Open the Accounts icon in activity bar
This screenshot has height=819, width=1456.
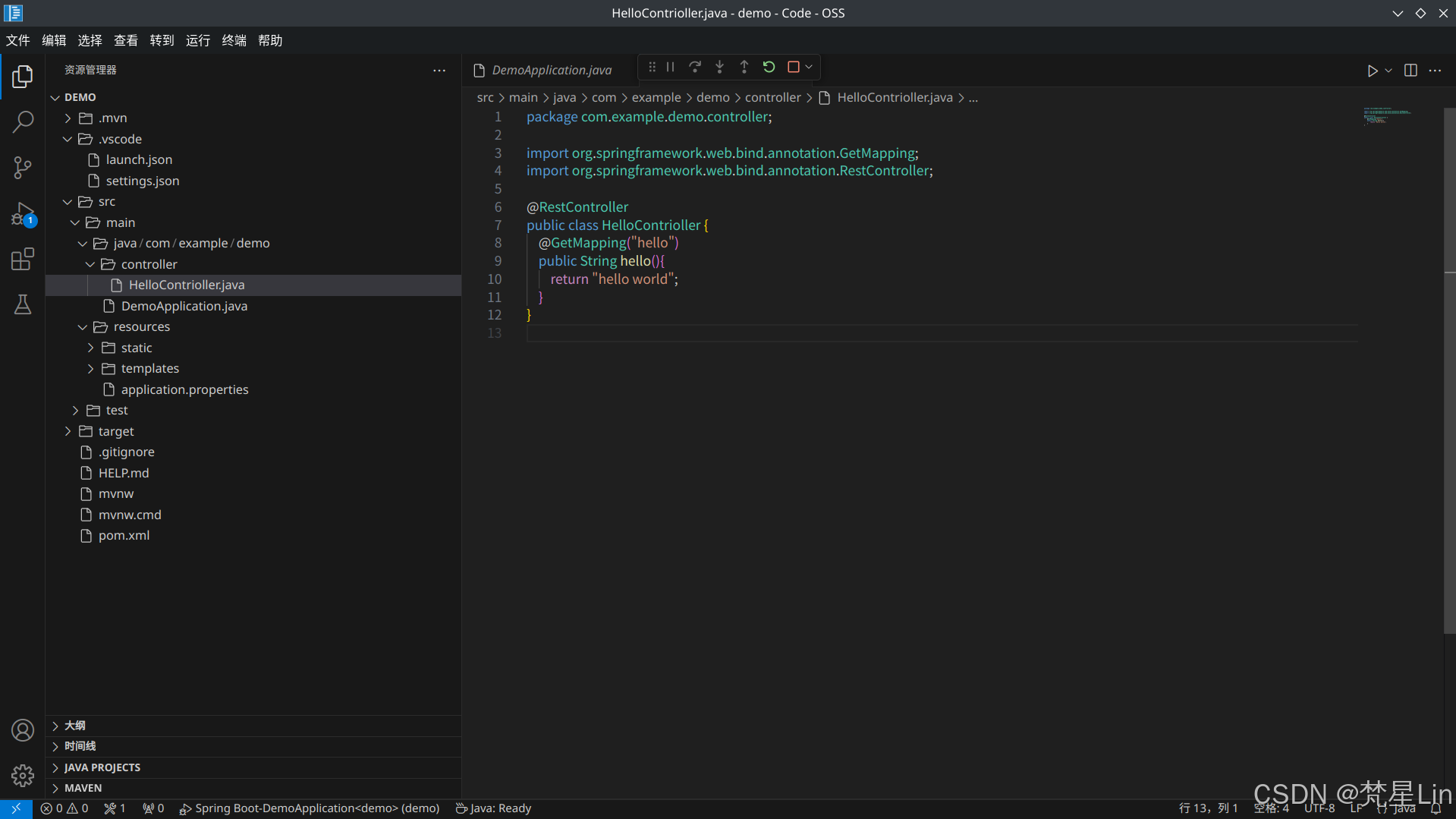tap(23, 729)
